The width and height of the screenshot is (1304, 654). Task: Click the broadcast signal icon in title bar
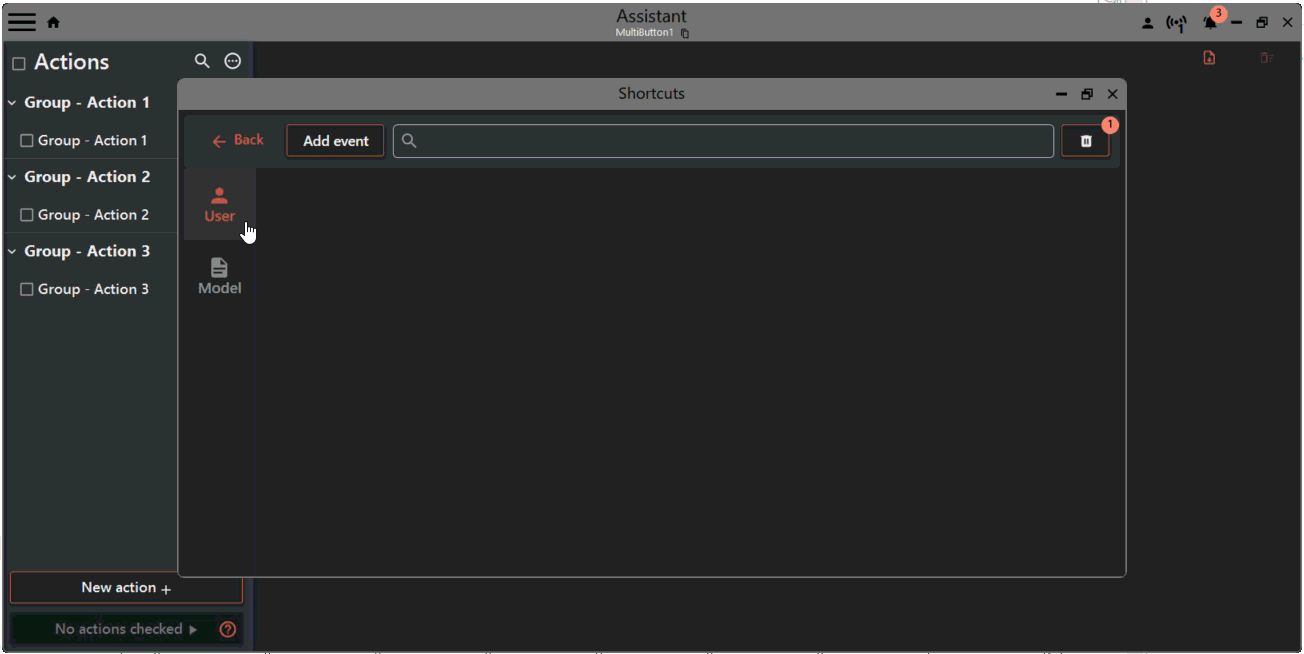[x=1176, y=22]
